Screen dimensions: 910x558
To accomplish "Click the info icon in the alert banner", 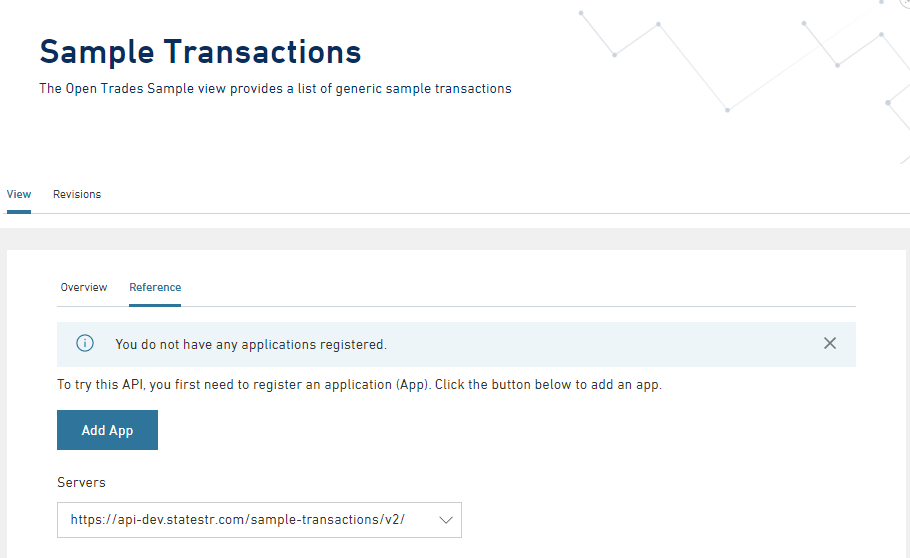I will [x=85, y=344].
